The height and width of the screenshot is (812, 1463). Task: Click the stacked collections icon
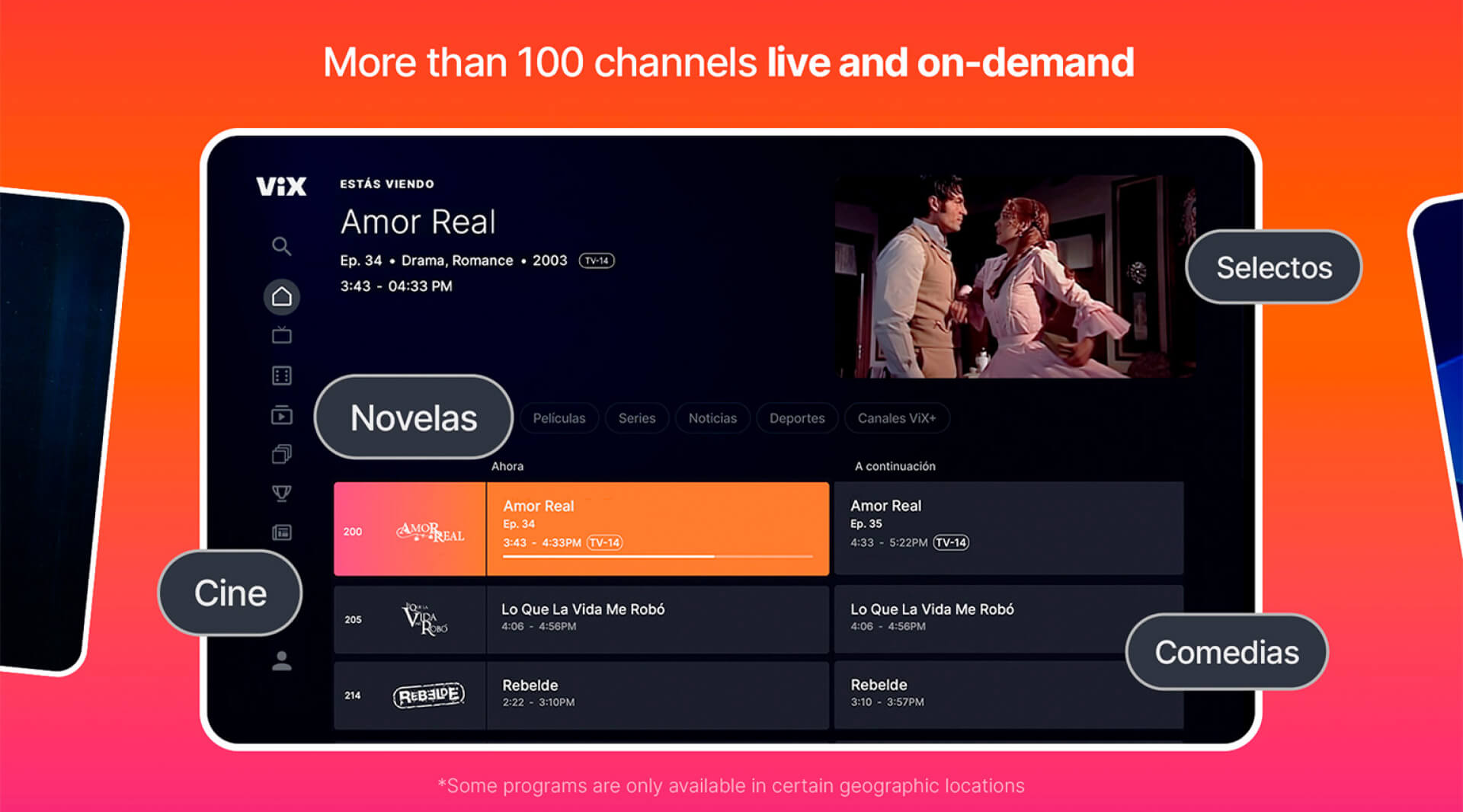click(x=281, y=455)
